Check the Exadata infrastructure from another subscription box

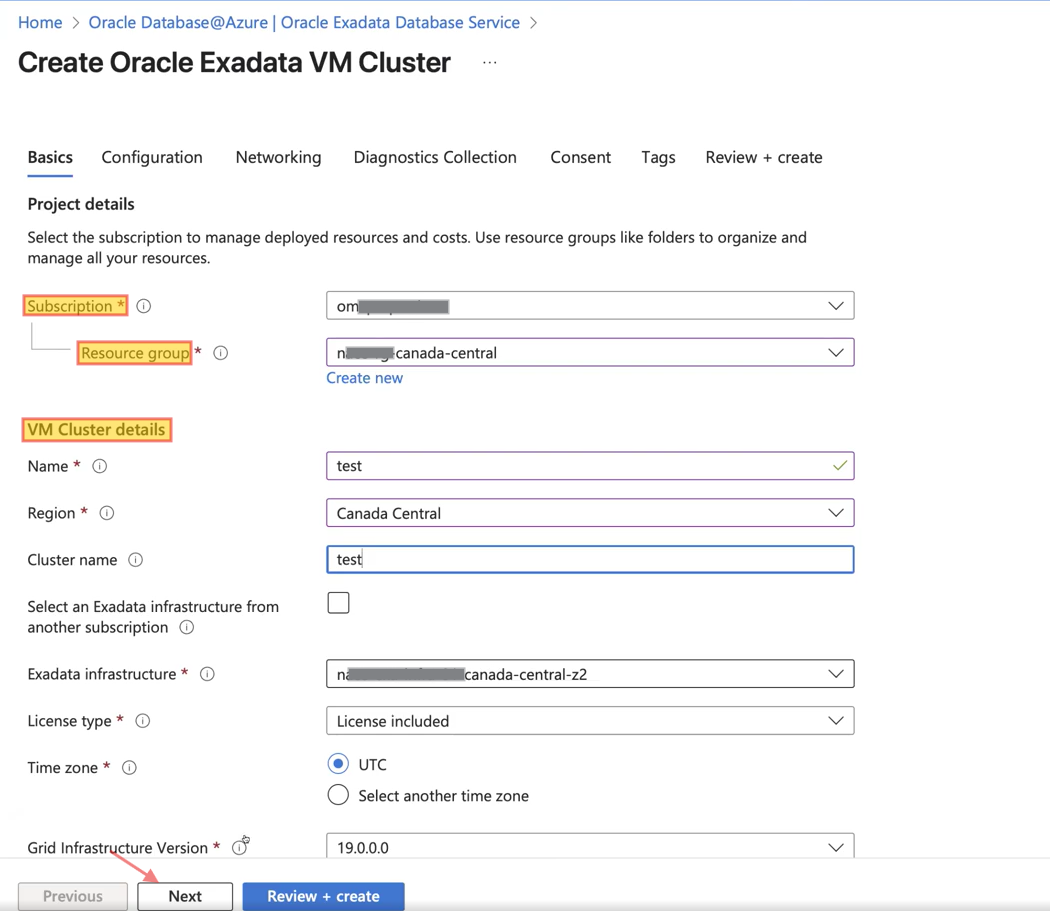pos(338,603)
